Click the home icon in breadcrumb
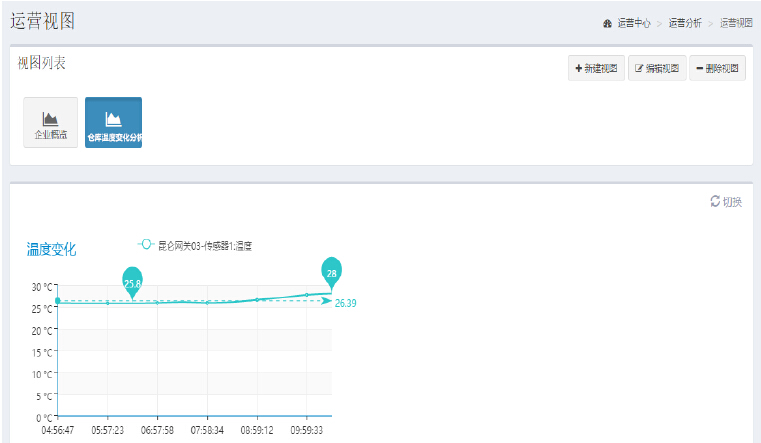Viewport: 761px width, 443px height. (607, 23)
